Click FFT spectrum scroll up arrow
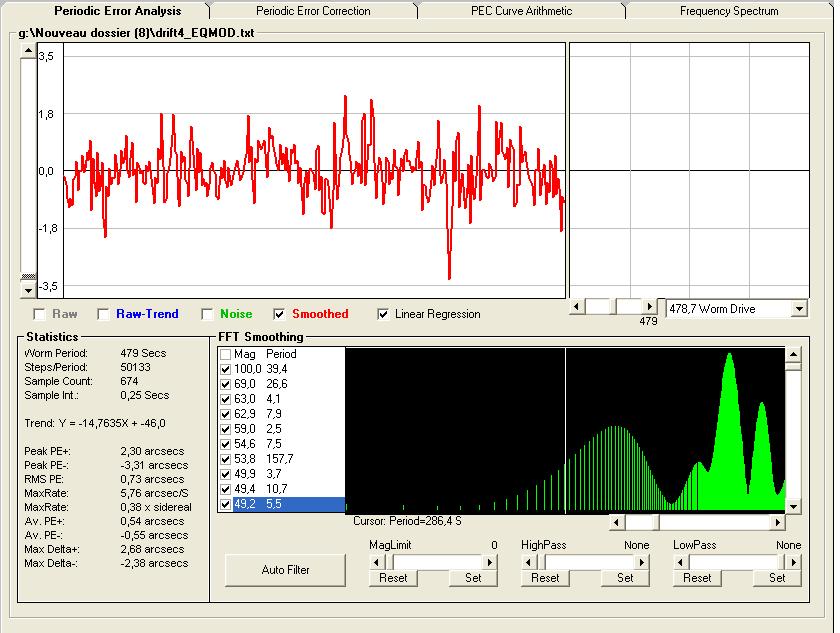This screenshot has width=840, height=633. 793,355
